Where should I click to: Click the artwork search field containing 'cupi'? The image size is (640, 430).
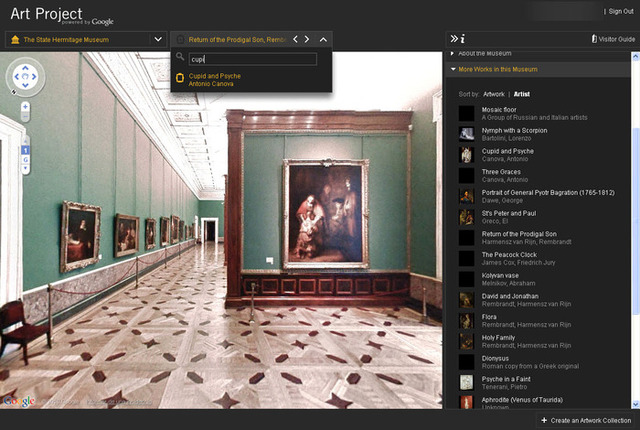(x=253, y=59)
